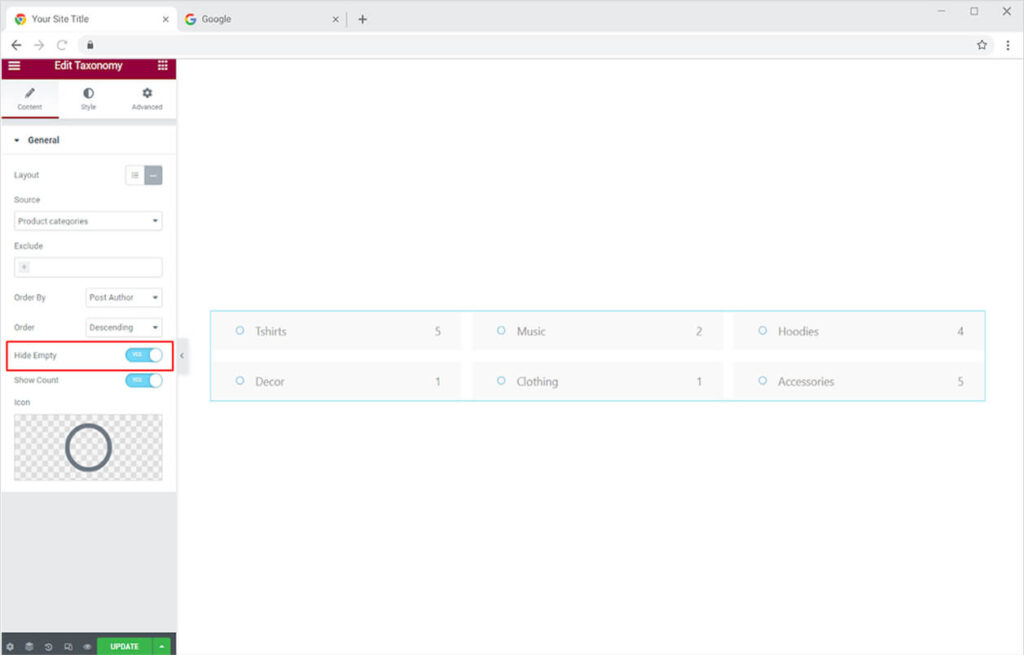The width and height of the screenshot is (1024, 655).
Task: Open the Order By dropdown
Action: tap(124, 297)
